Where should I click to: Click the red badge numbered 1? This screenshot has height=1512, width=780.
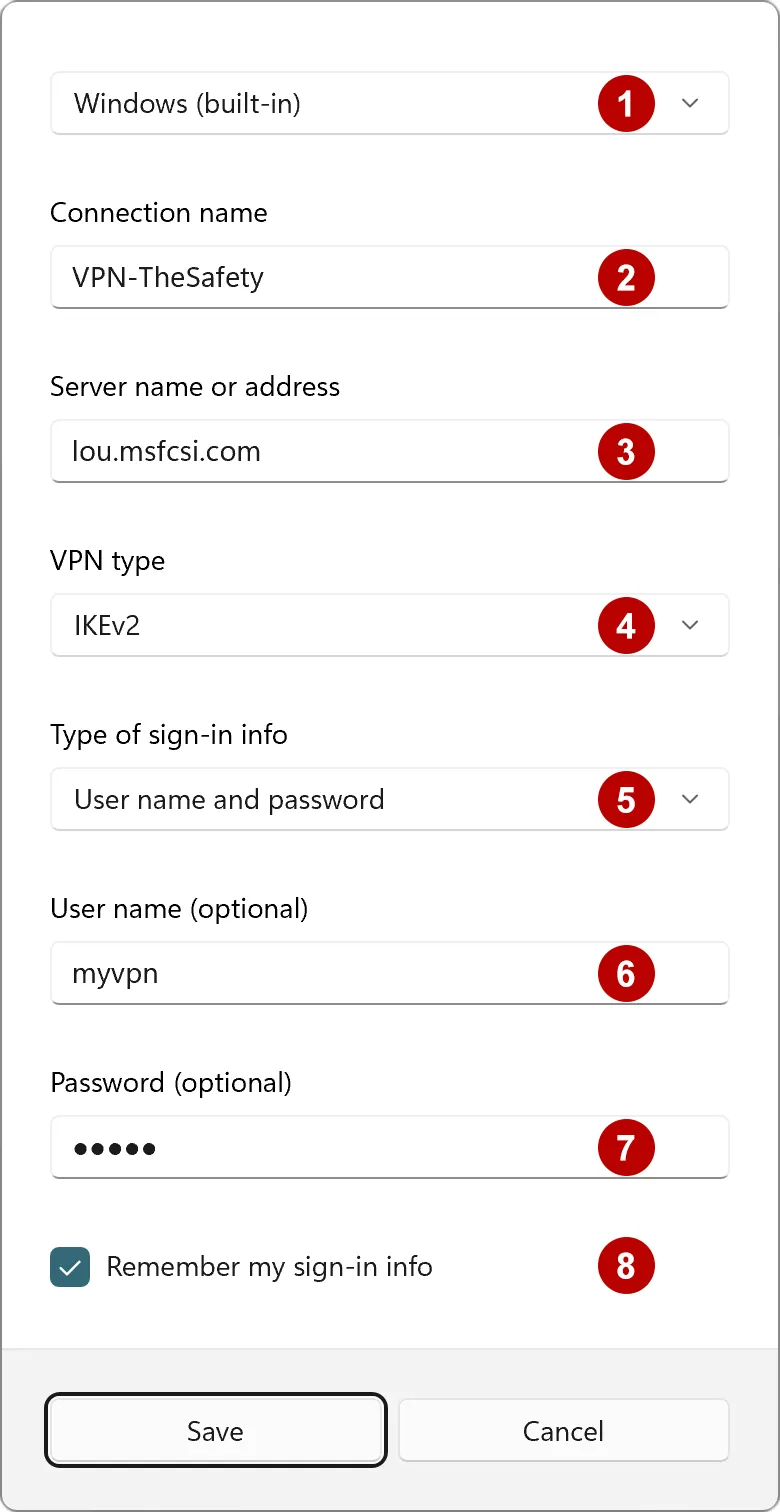(x=626, y=103)
